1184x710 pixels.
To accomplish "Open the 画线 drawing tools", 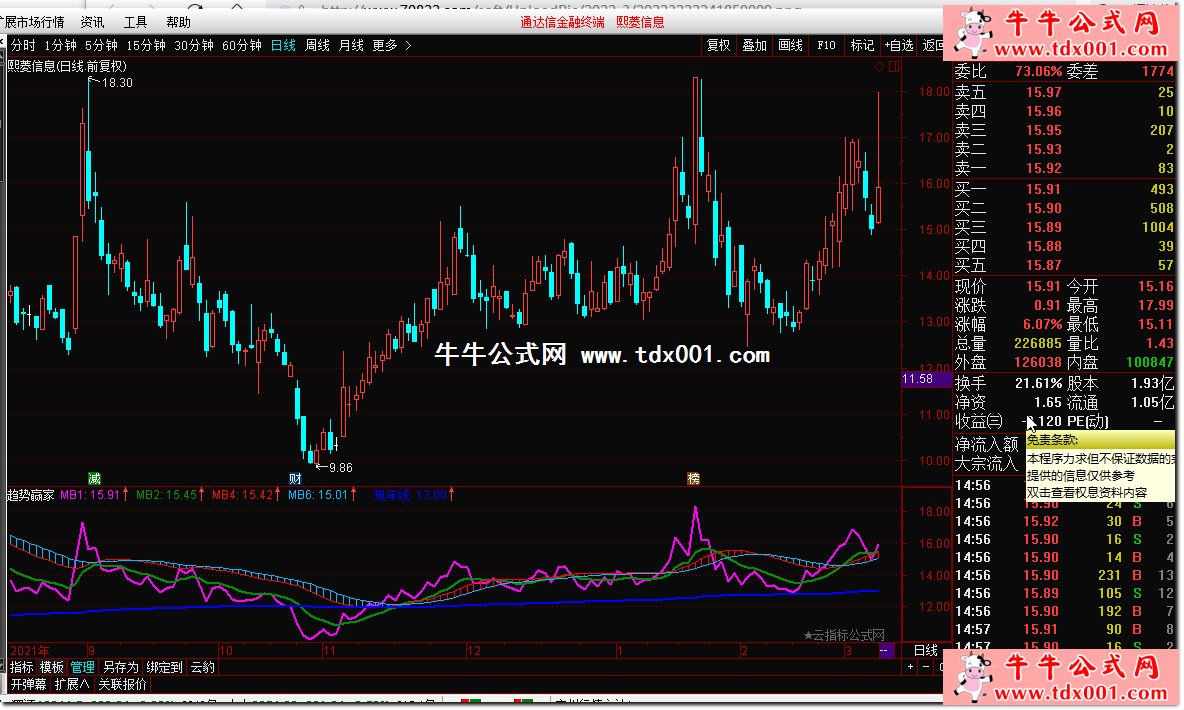I will click(x=790, y=45).
